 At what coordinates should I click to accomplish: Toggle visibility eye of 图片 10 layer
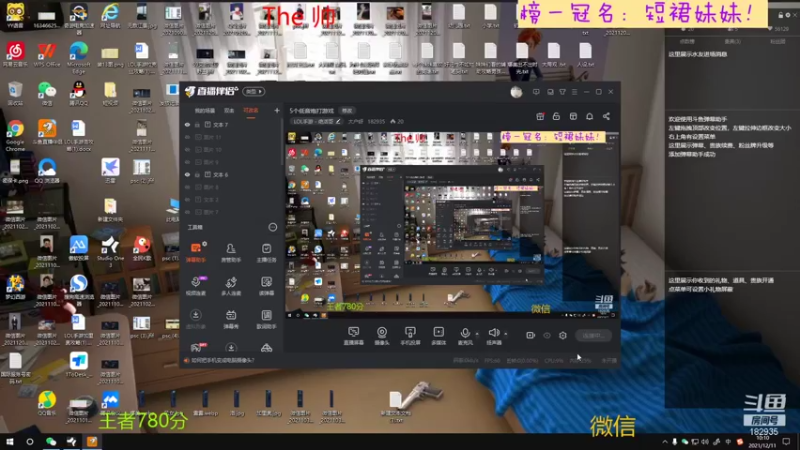(x=187, y=149)
